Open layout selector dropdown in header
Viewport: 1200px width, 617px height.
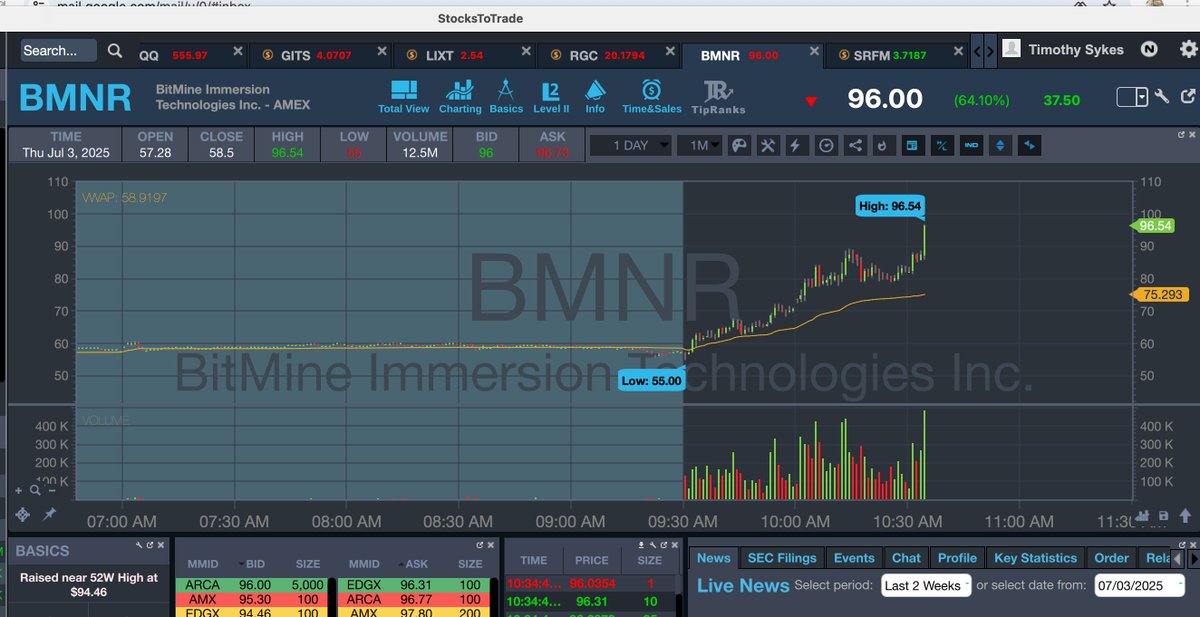(x=1133, y=97)
